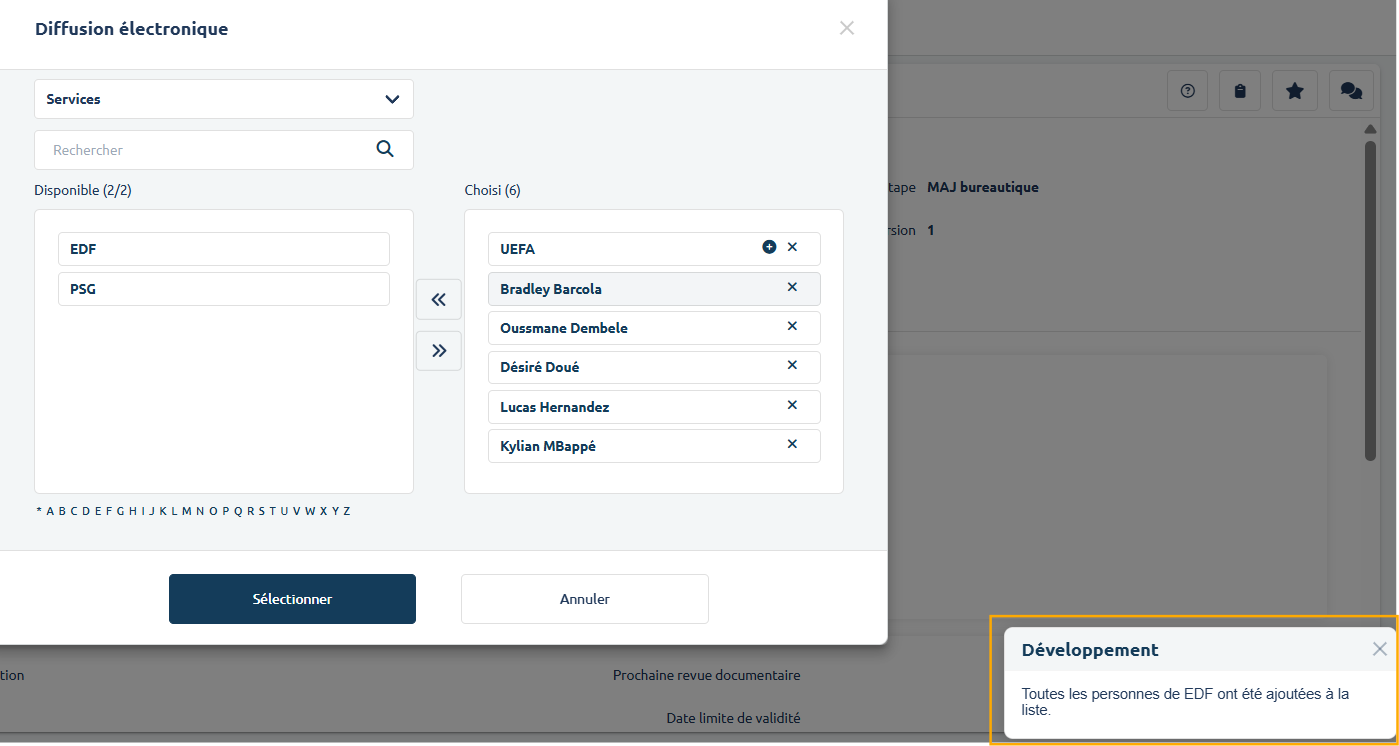
Task: Remove Kylian MBappé from chosen list
Action: 792,444
